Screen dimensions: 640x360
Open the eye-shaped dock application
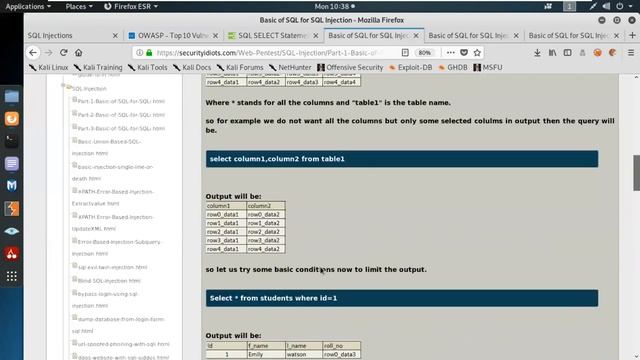pyautogui.click(x=11, y=231)
